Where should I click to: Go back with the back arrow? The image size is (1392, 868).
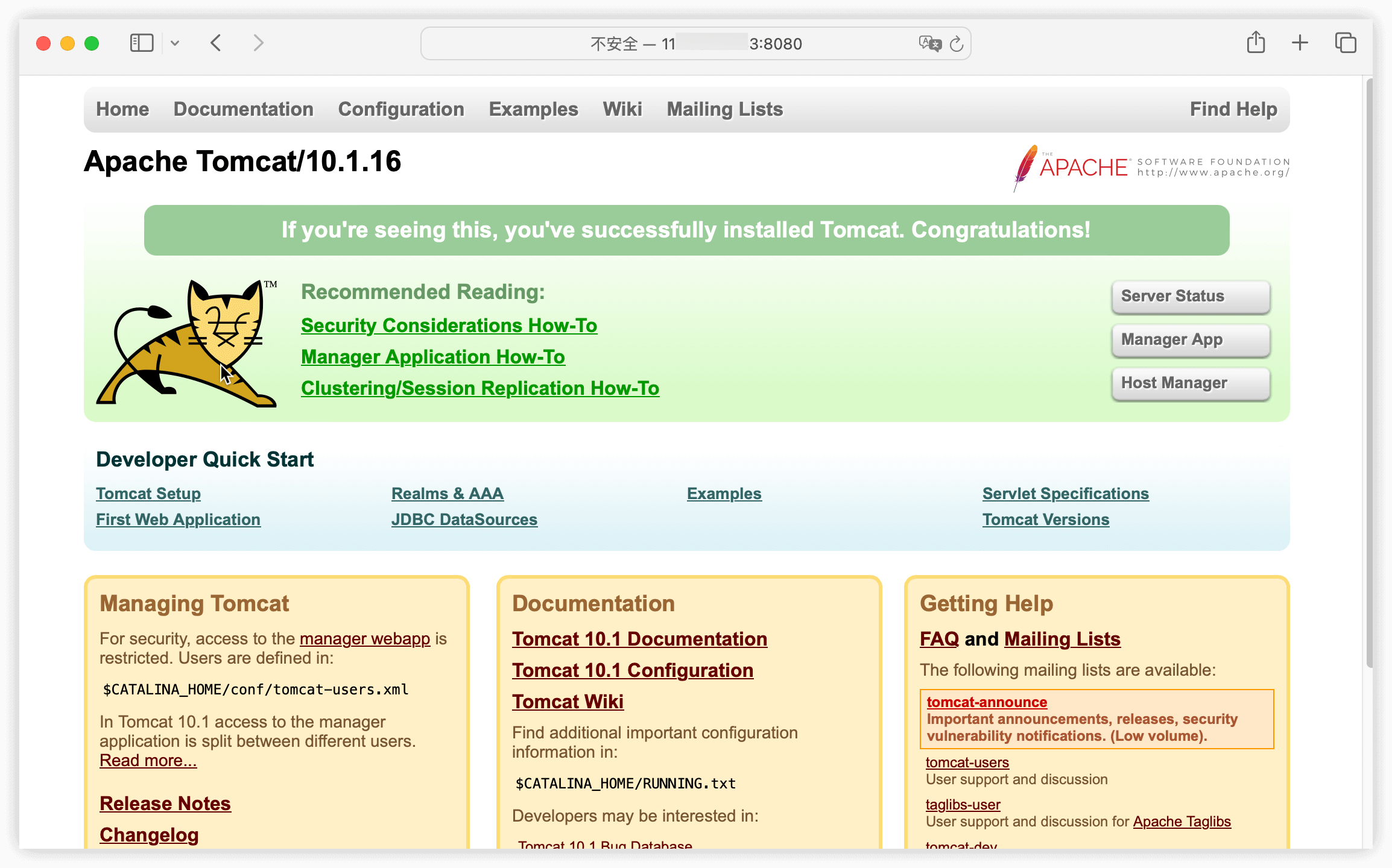[216, 43]
